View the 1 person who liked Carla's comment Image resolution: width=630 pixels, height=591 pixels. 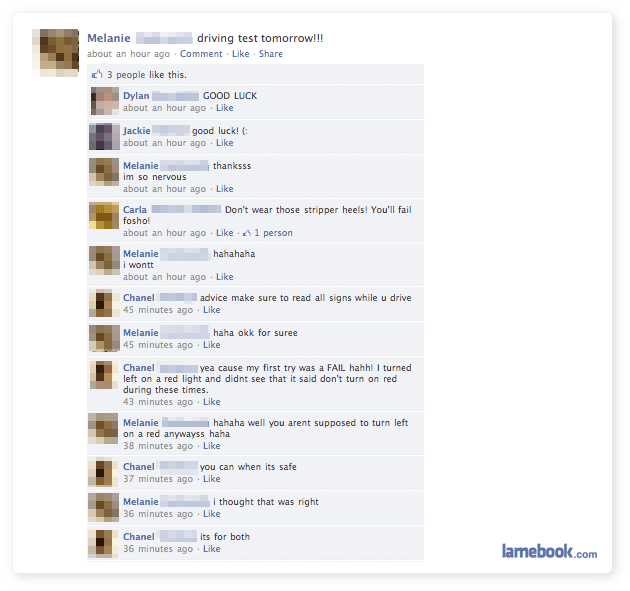coord(273,233)
